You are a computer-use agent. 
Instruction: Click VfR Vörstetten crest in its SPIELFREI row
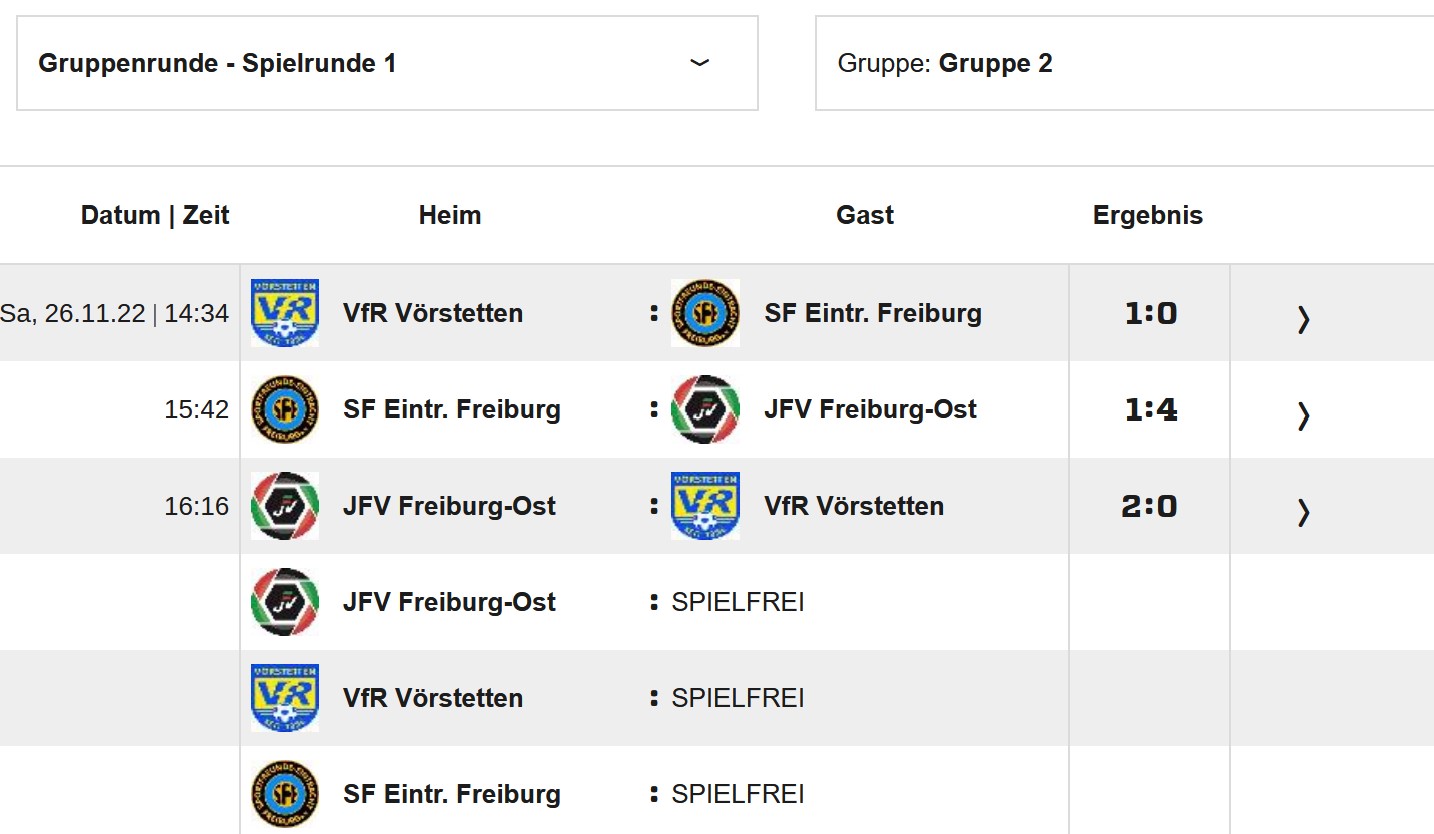click(x=285, y=698)
